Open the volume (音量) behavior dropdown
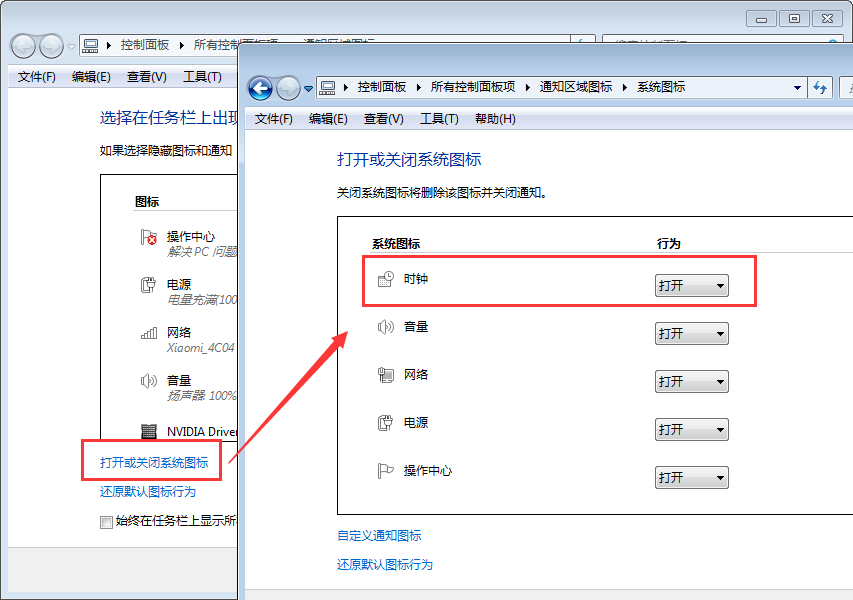 tap(691, 334)
